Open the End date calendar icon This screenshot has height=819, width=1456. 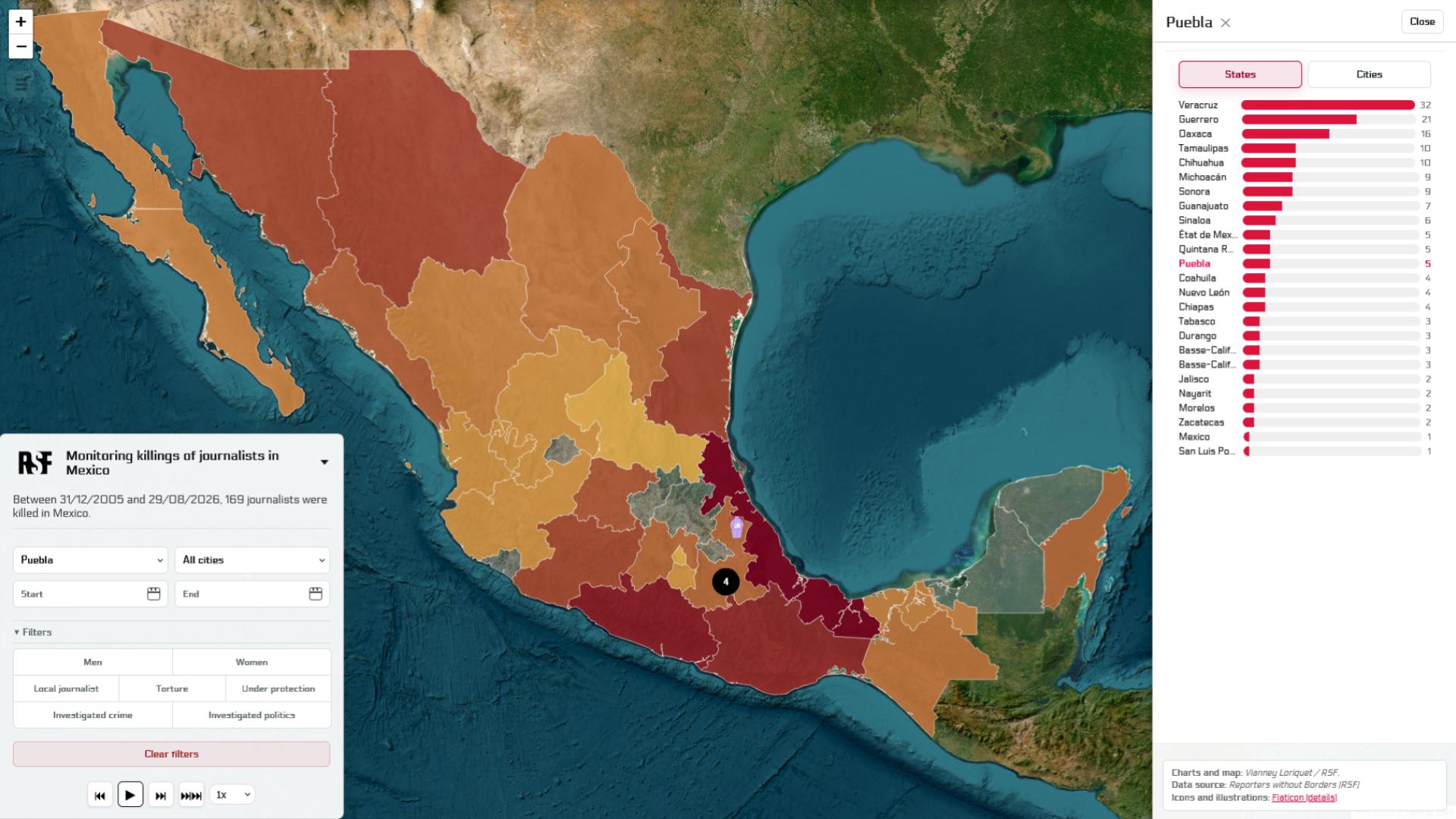coord(316,594)
